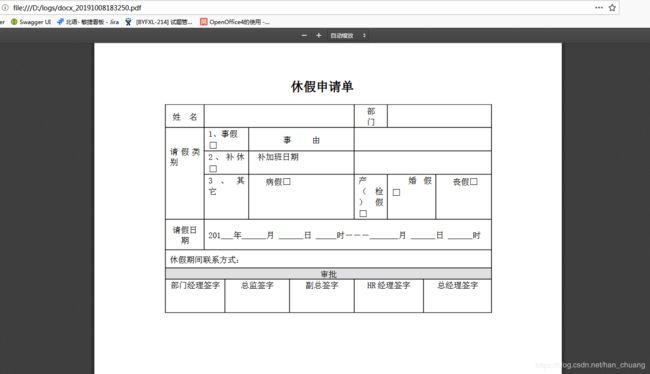Viewport: 650px width, 374px height.
Task: Tick the 补休 checkbox
Action: click(213, 168)
